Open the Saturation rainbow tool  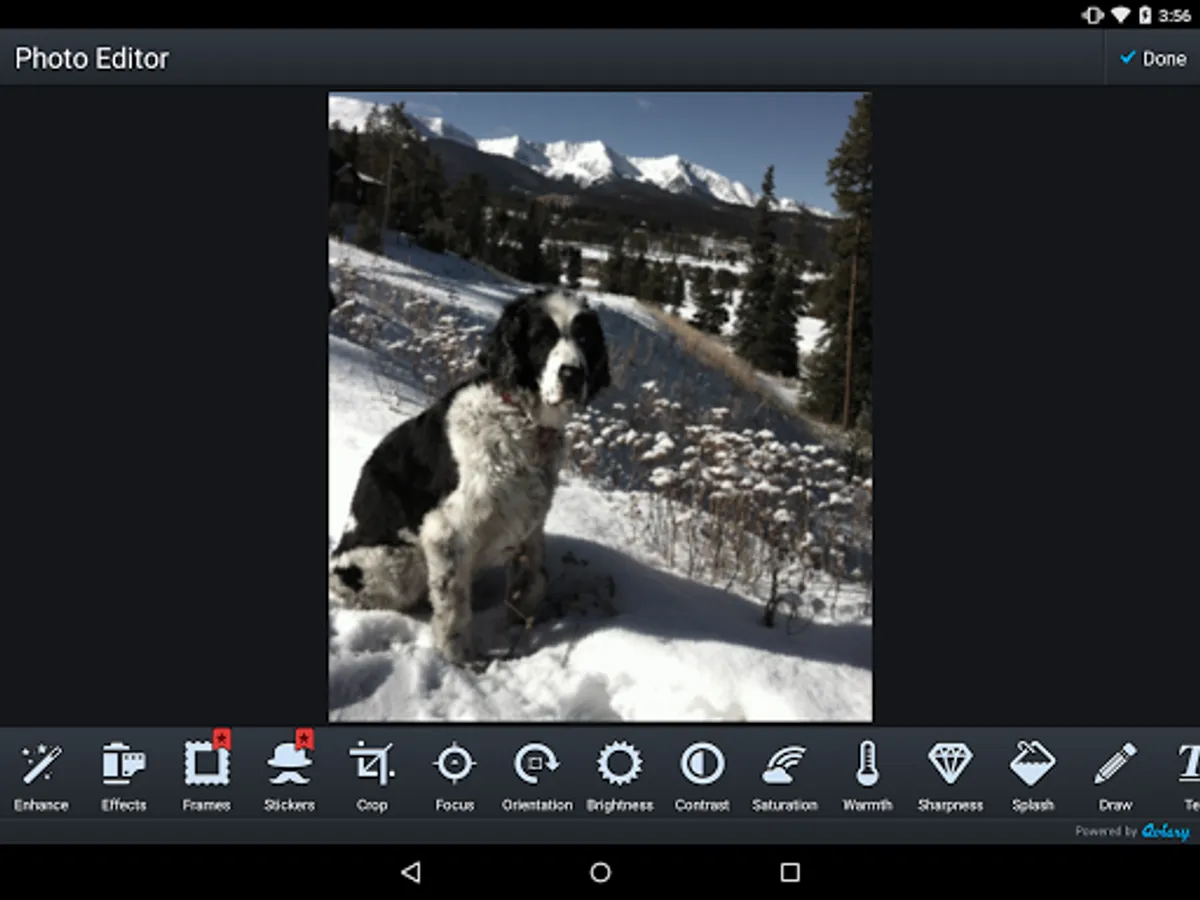[x=785, y=776]
